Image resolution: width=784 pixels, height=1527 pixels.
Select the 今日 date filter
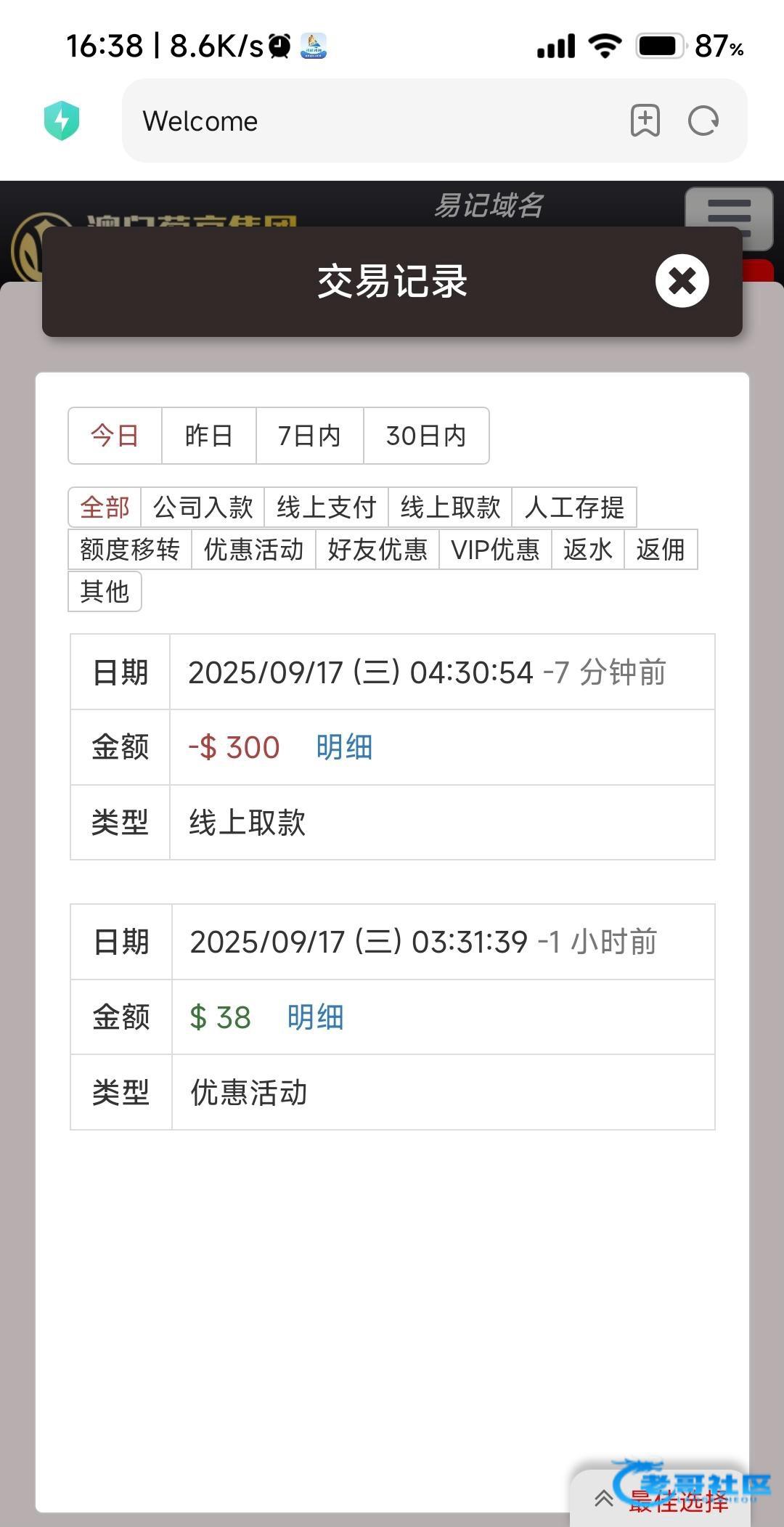click(115, 436)
